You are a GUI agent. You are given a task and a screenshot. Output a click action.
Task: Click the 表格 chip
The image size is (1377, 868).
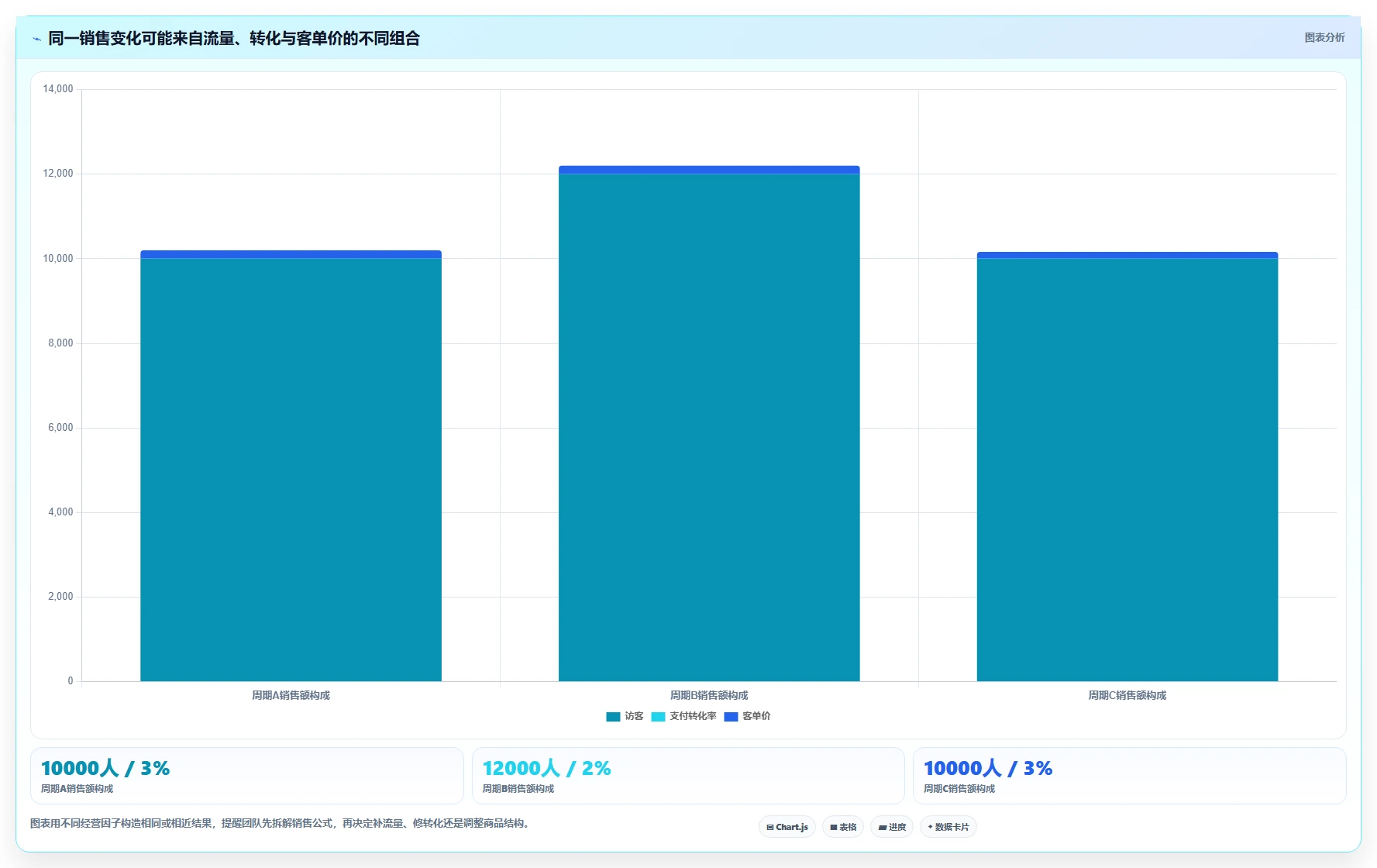[843, 827]
